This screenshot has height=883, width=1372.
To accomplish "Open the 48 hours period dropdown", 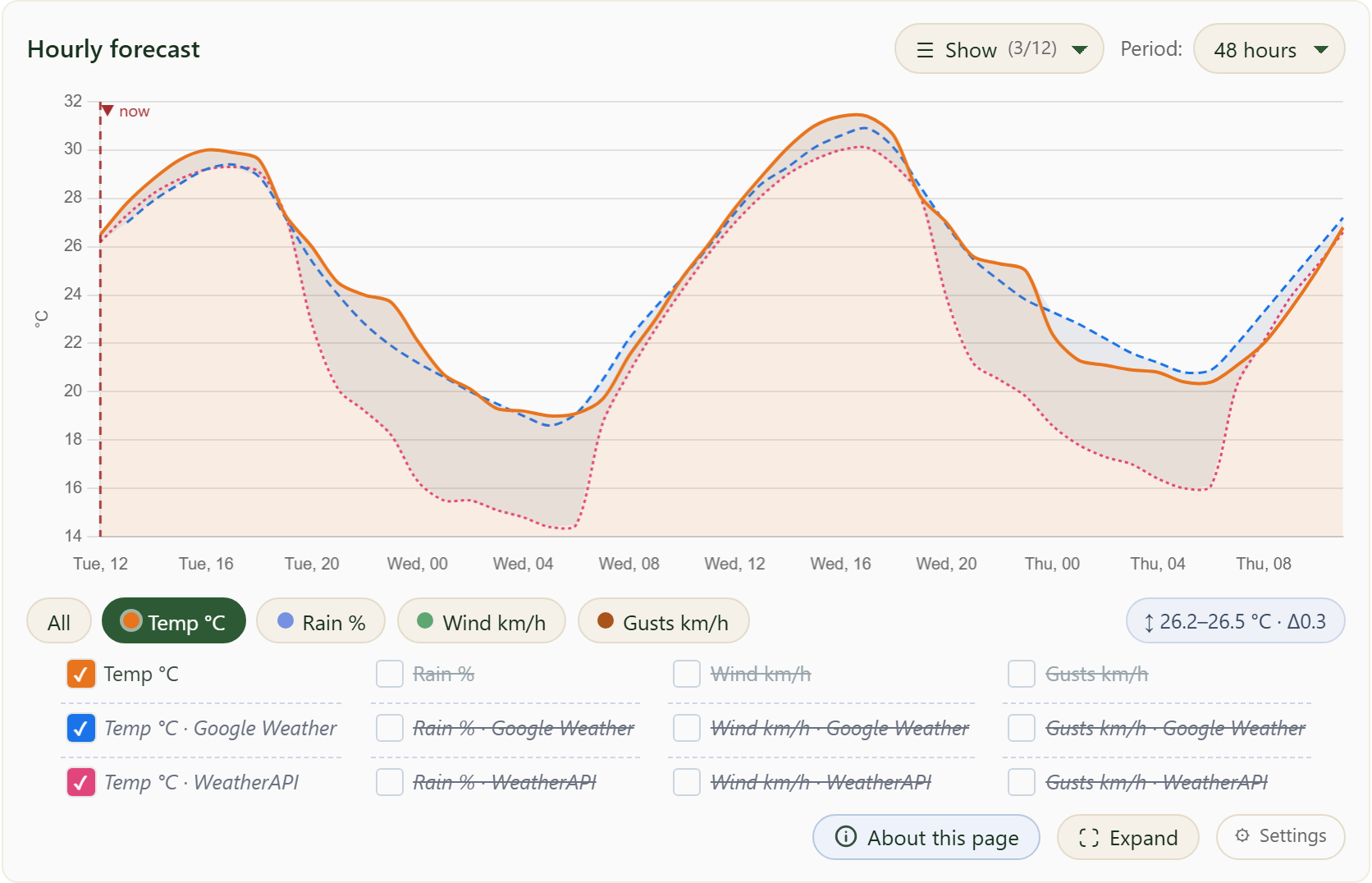I will [x=1269, y=49].
